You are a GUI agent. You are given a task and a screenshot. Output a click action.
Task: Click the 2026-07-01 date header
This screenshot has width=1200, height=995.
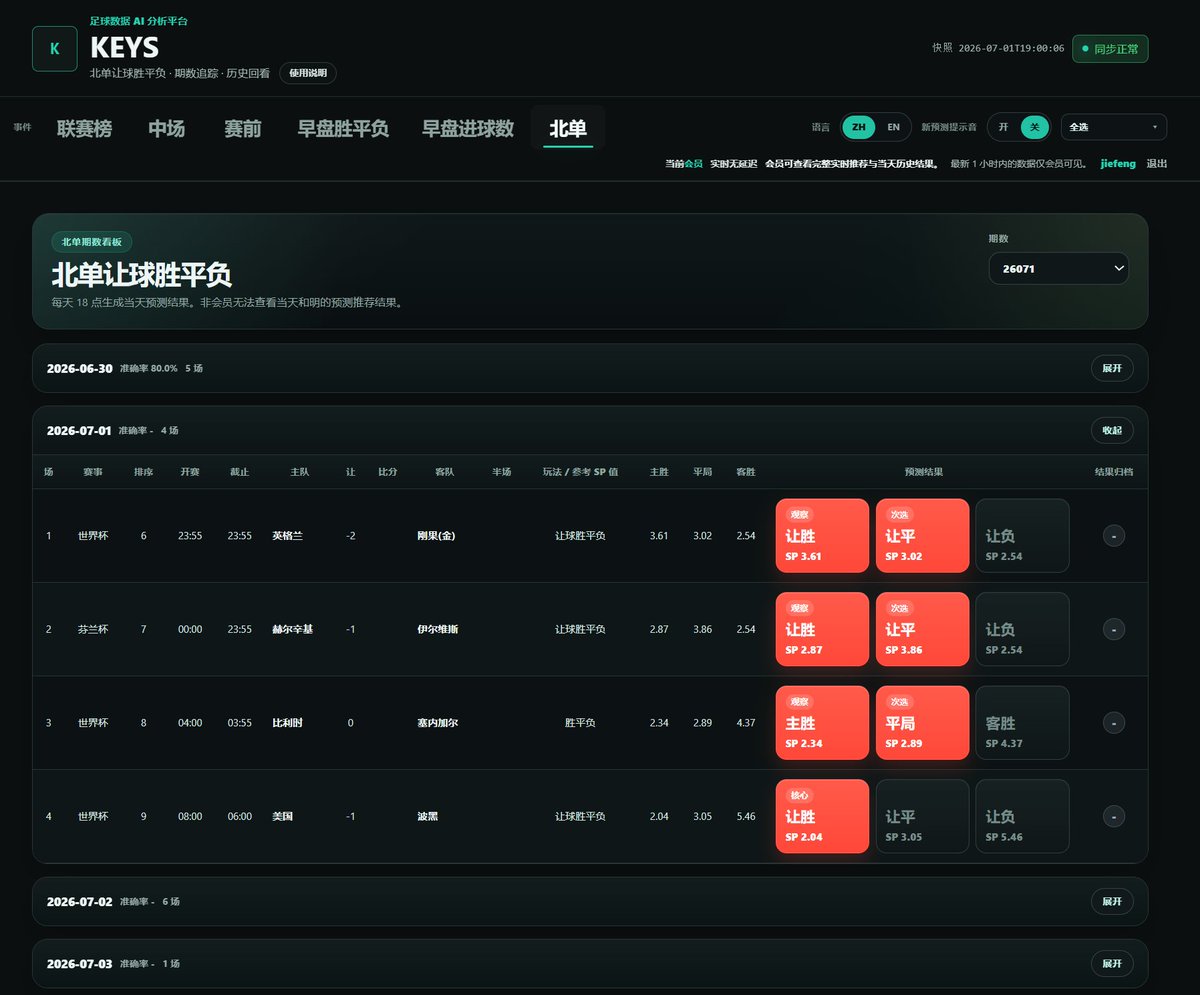[79, 430]
